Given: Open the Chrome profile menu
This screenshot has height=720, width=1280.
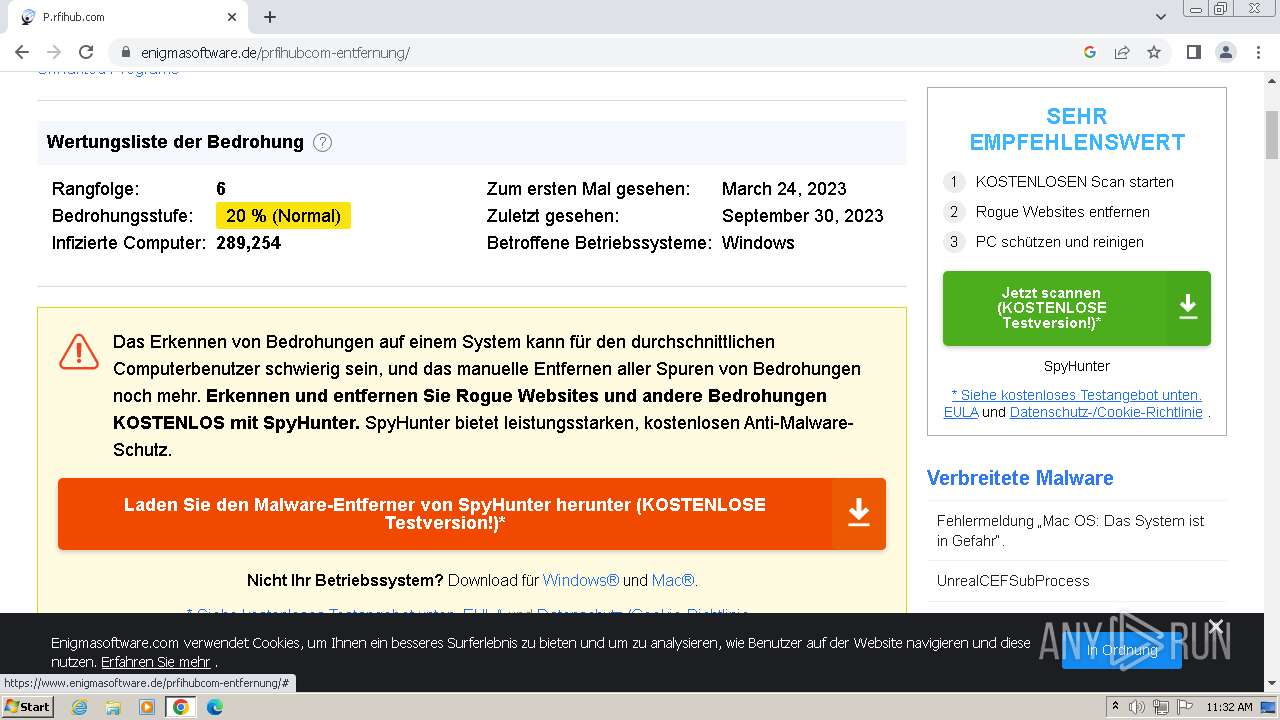Looking at the screenshot, I should [x=1226, y=52].
